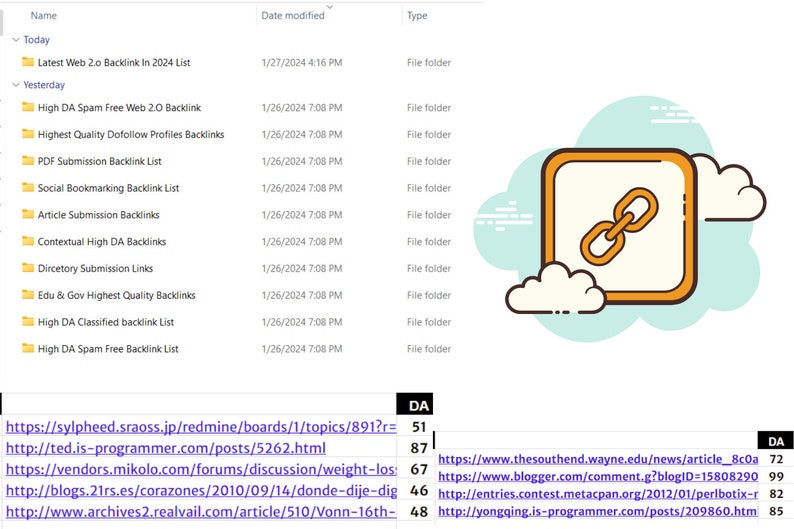Sort by the Type column header
Screen dimensions: 794x529
(x=417, y=16)
